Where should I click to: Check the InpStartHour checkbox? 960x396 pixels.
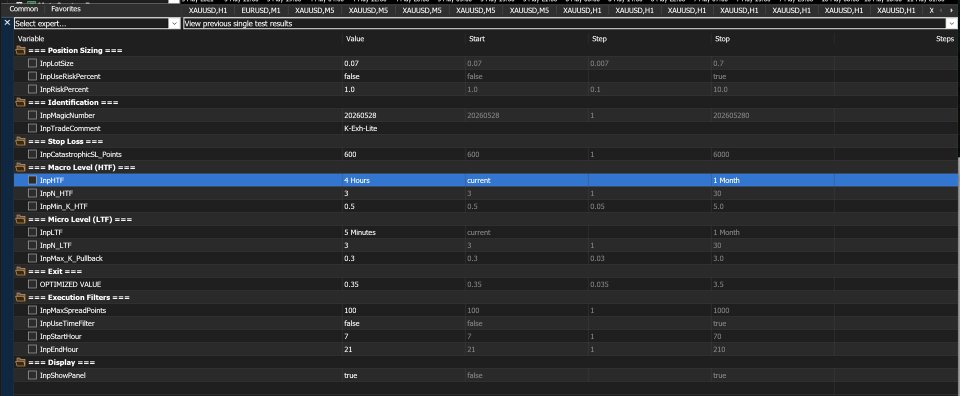(x=32, y=336)
